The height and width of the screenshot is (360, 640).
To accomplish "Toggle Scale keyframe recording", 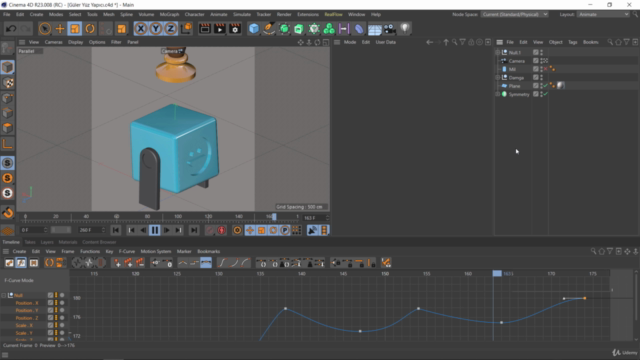I will click(262, 230).
